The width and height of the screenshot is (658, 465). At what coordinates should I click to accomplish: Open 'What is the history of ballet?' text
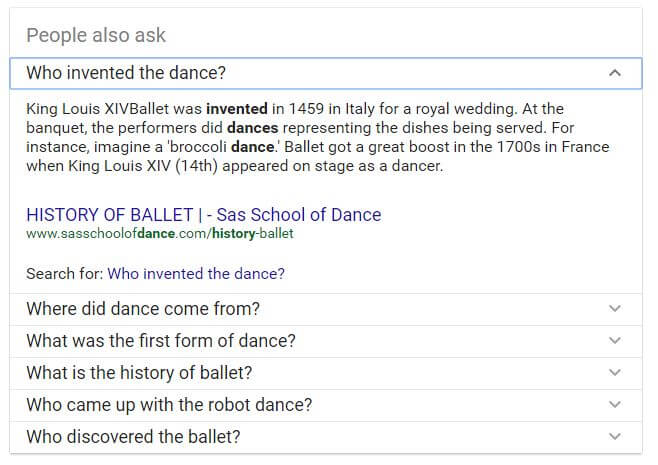click(139, 373)
